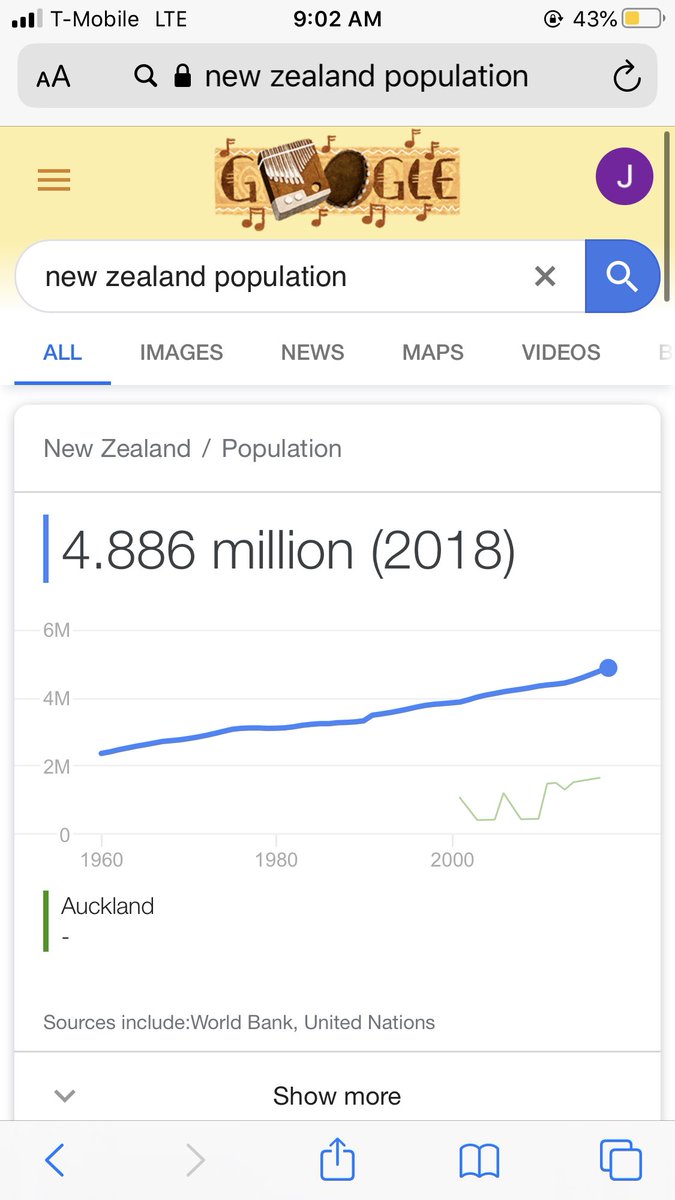This screenshot has width=675, height=1200.
Task: Show open tabs with tabs icon
Action: (x=620, y=1160)
